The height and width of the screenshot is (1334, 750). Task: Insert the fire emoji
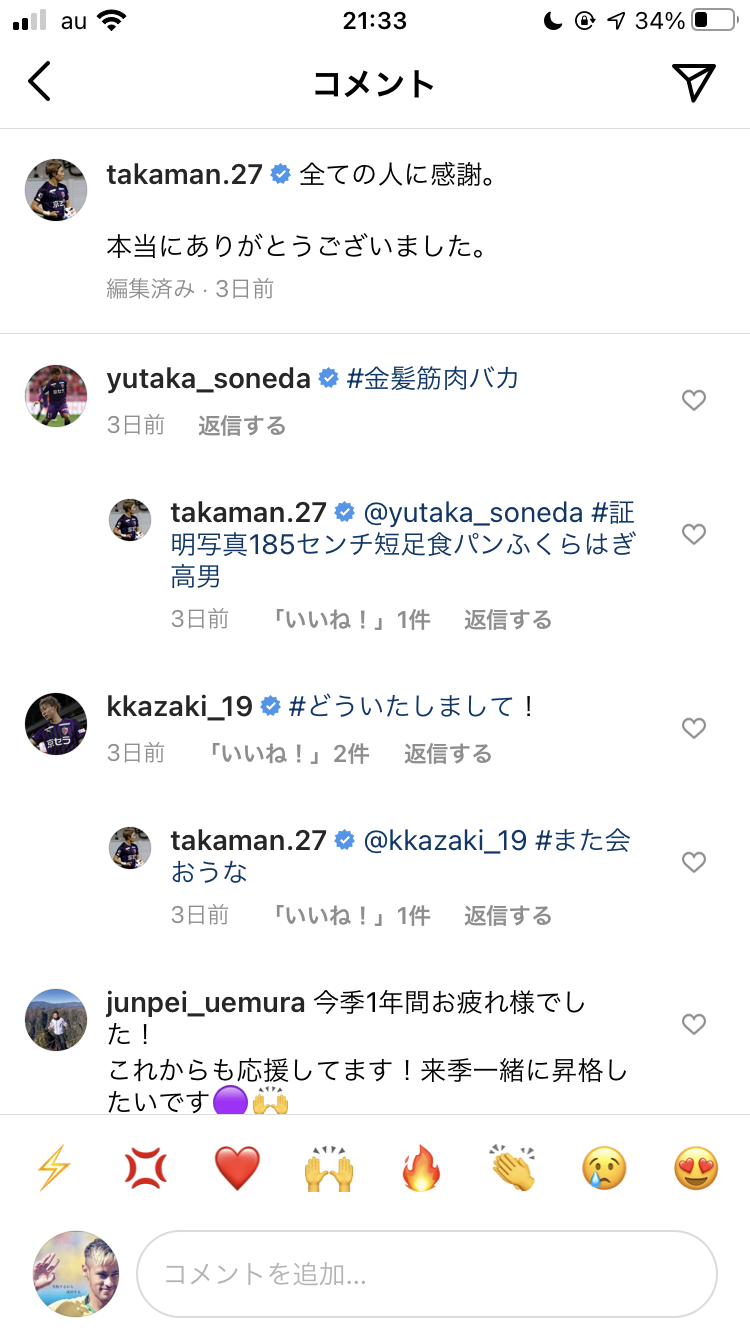(x=421, y=1168)
